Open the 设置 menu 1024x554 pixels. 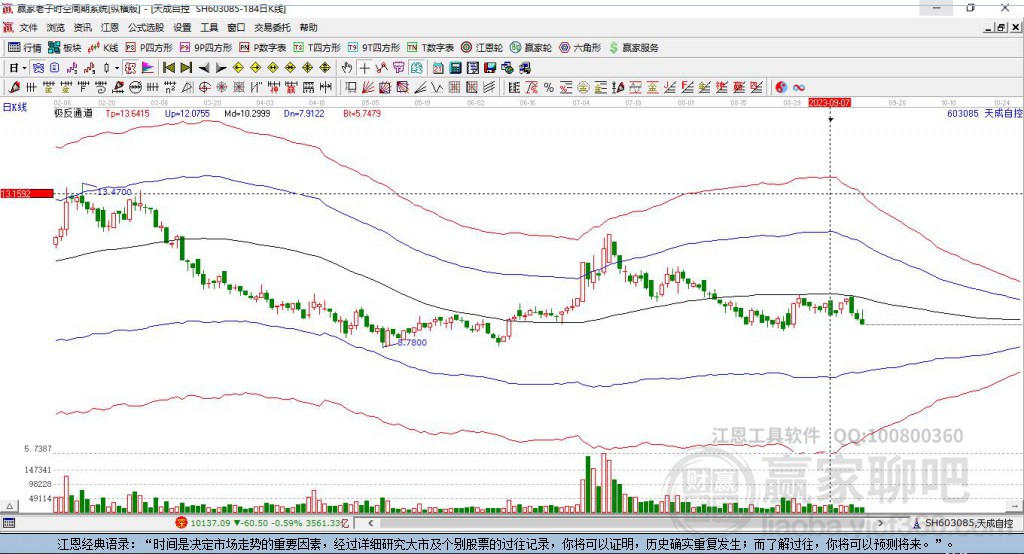pos(182,27)
